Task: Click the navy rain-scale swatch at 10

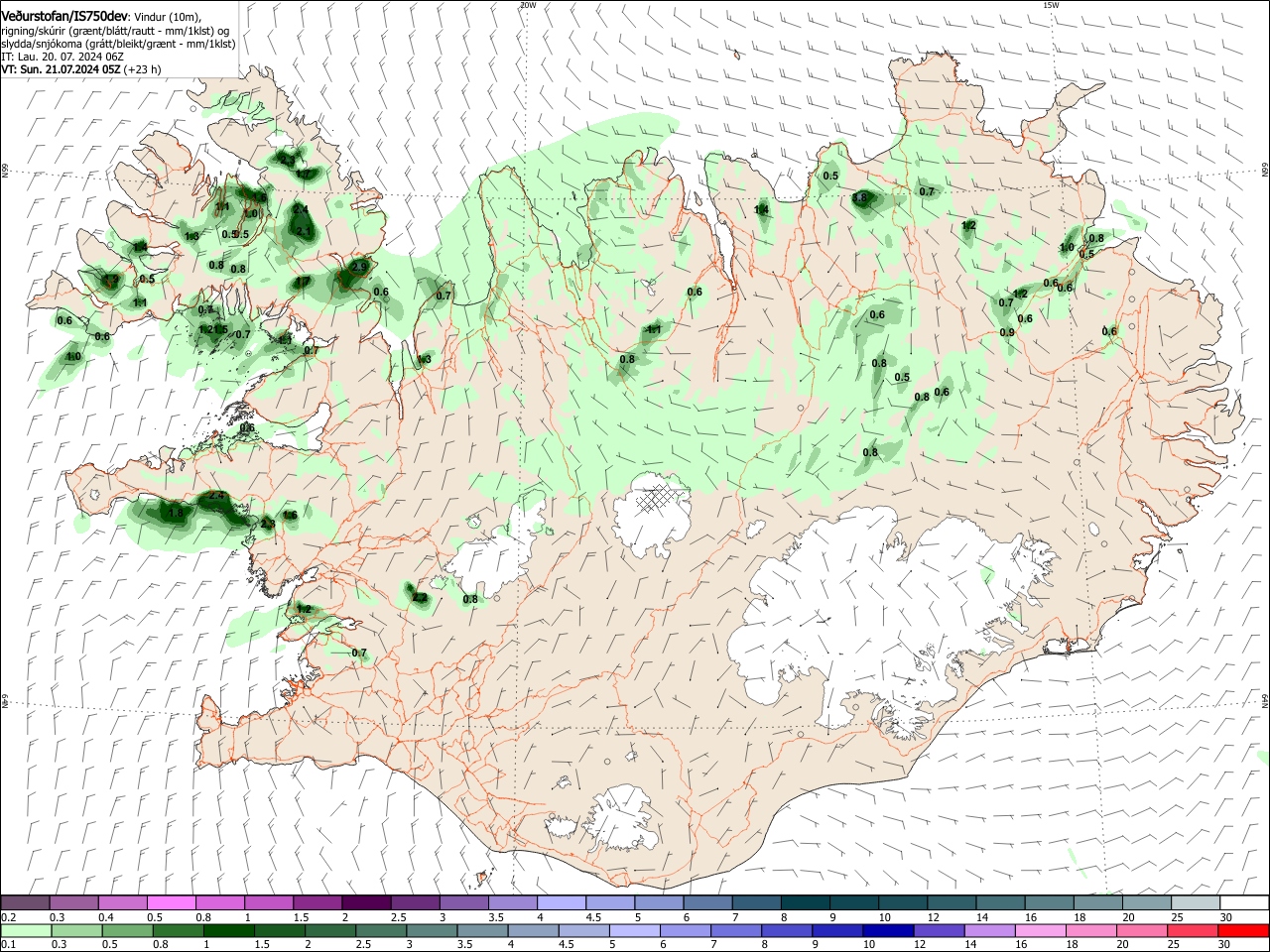Action: [887, 930]
